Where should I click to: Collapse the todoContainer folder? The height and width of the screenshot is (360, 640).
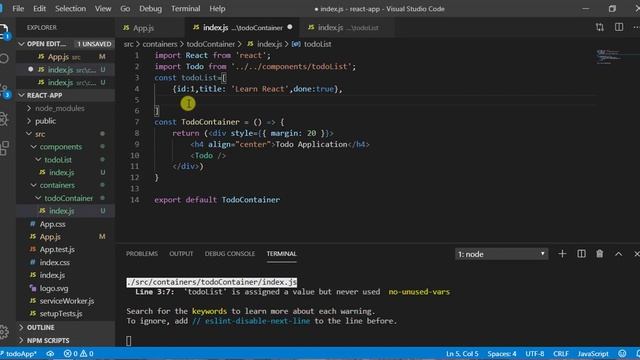pyautogui.click(x=68, y=198)
